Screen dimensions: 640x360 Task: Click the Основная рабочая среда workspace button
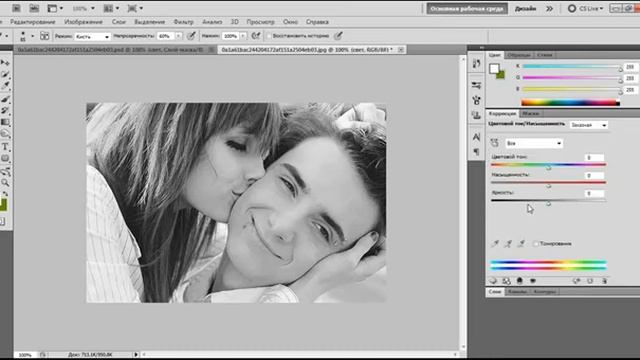point(467,9)
